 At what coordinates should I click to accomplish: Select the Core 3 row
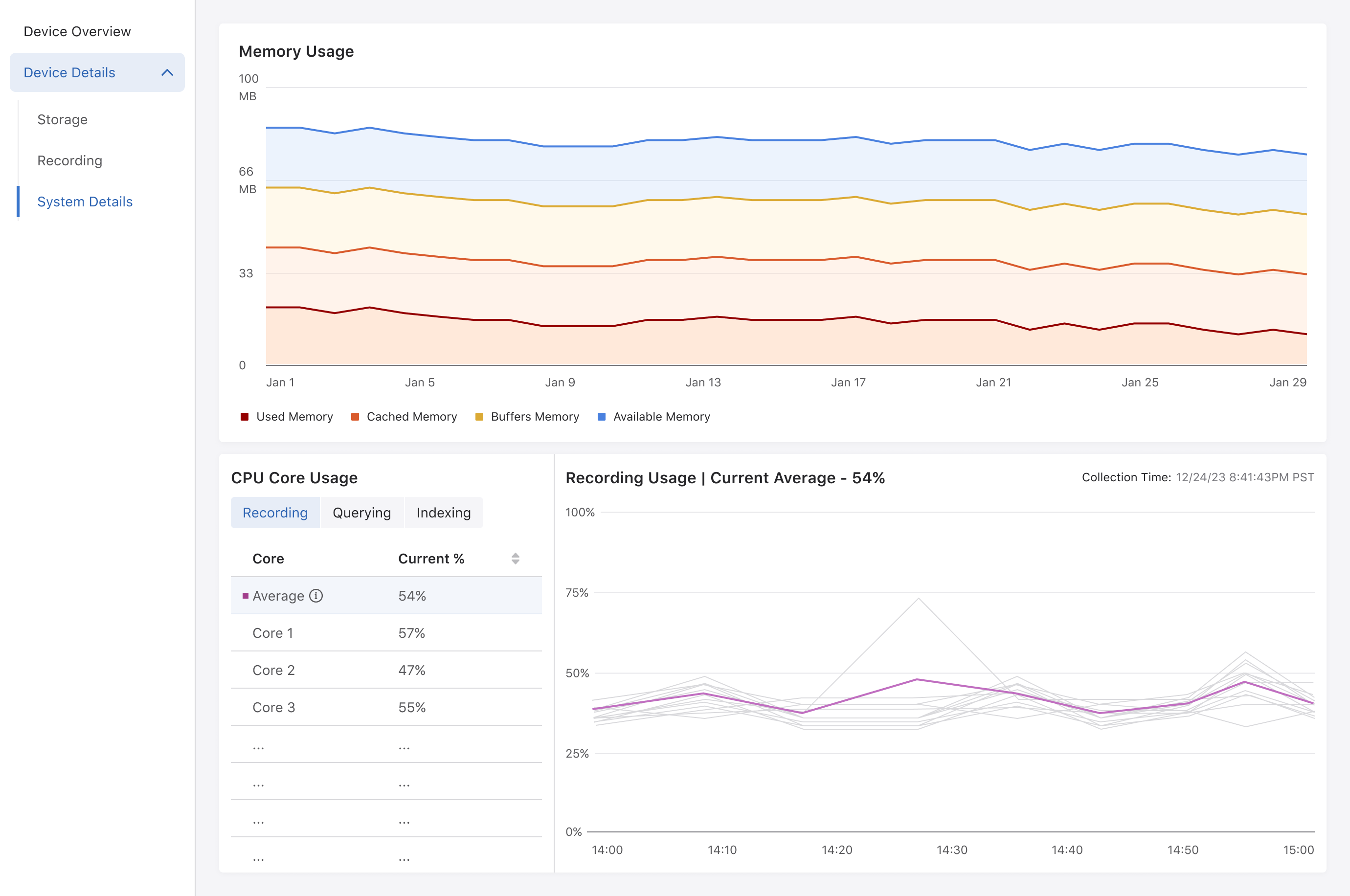[386, 707]
